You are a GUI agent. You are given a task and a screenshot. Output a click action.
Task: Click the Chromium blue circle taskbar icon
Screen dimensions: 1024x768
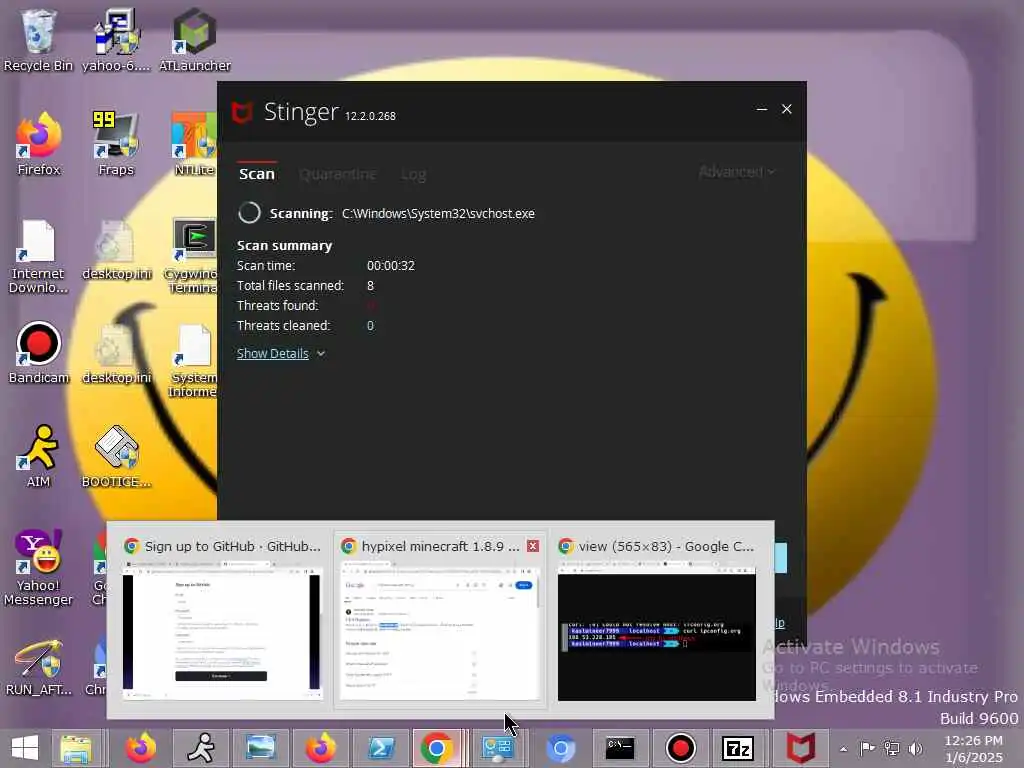pos(560,748)
